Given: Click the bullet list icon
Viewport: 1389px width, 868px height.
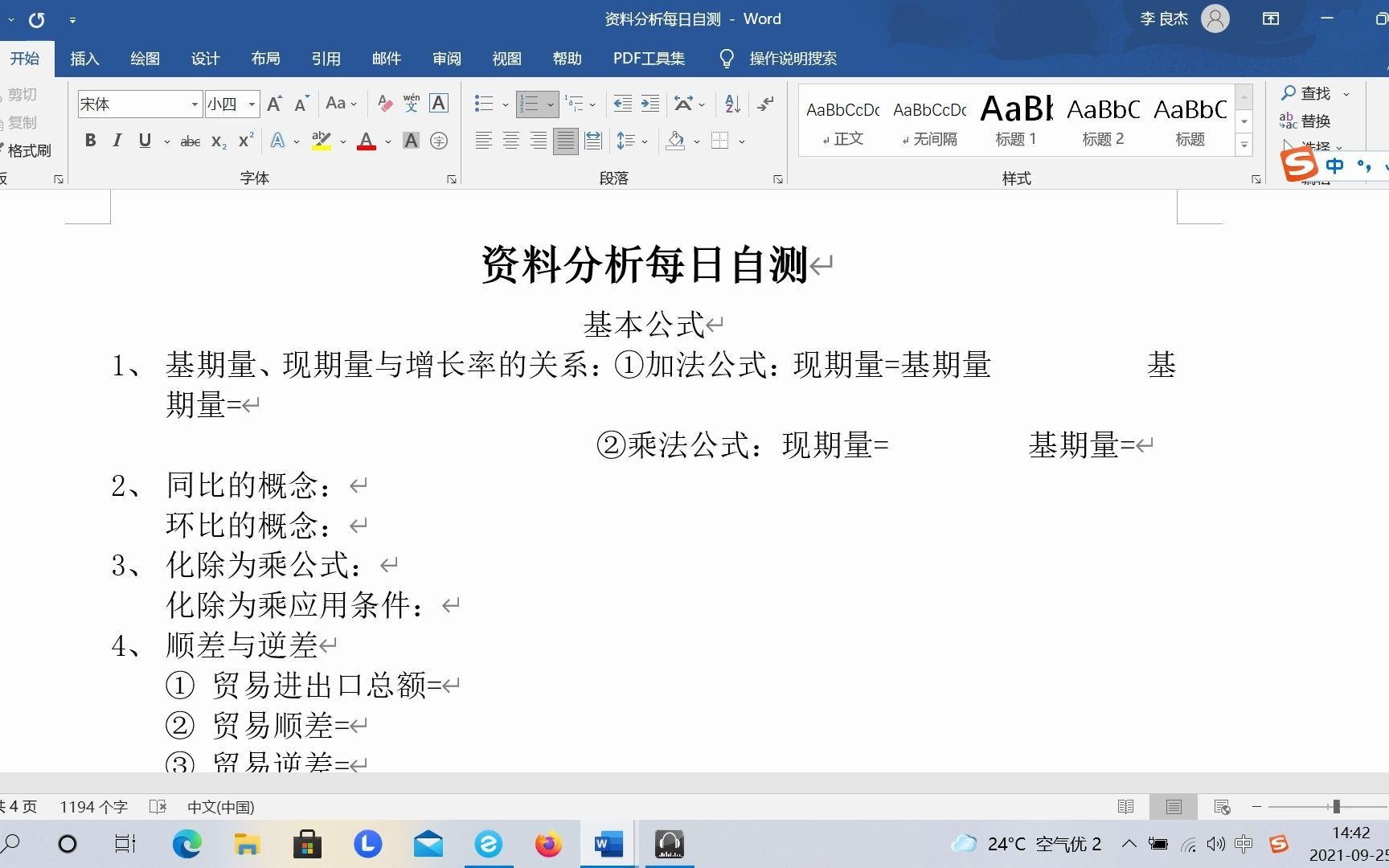Looking at the screenshot, I should 484,104.
